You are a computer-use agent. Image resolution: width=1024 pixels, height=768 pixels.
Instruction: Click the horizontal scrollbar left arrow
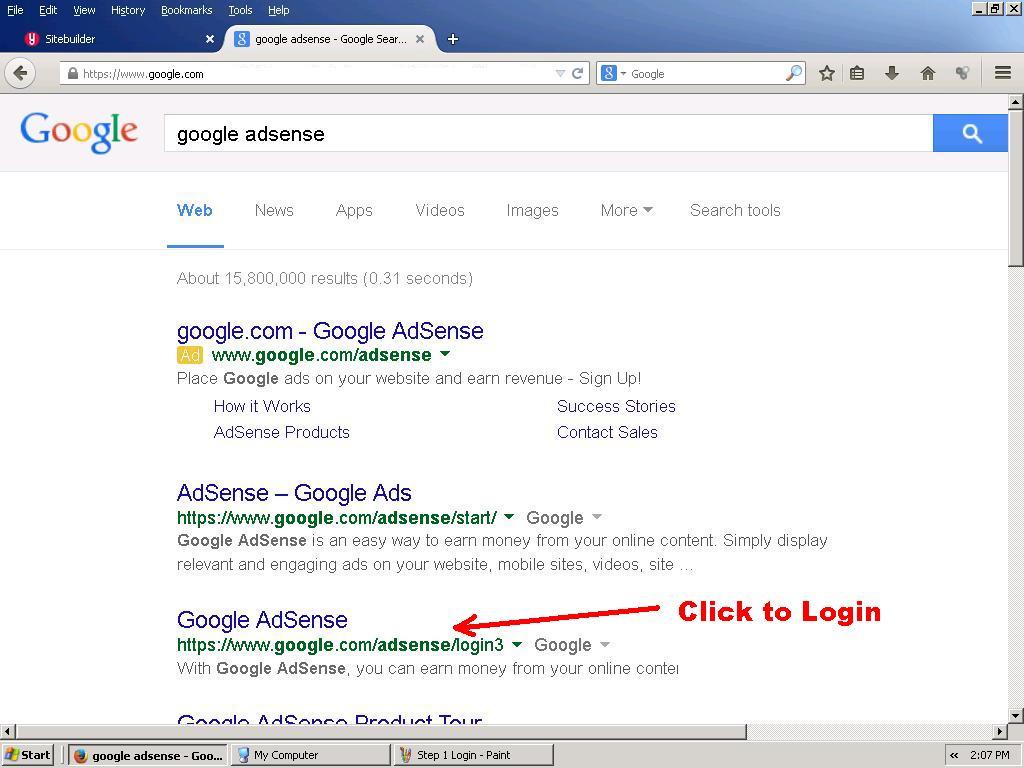(x=7, y=731)
